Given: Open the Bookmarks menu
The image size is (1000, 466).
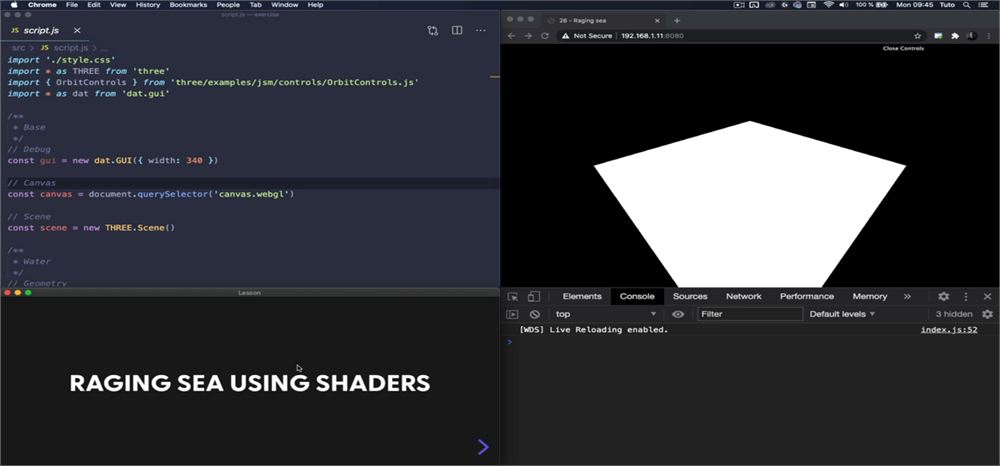Looking at the screenshot, I should [188, 4].
